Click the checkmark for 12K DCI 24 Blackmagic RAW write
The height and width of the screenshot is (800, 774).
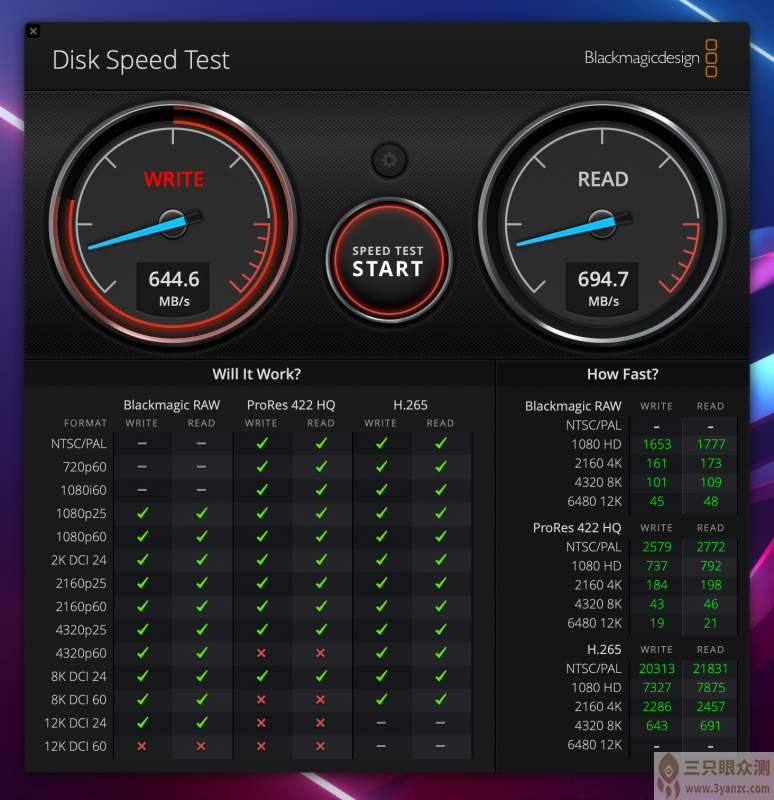pyautogui.click(x=142, y=722)
